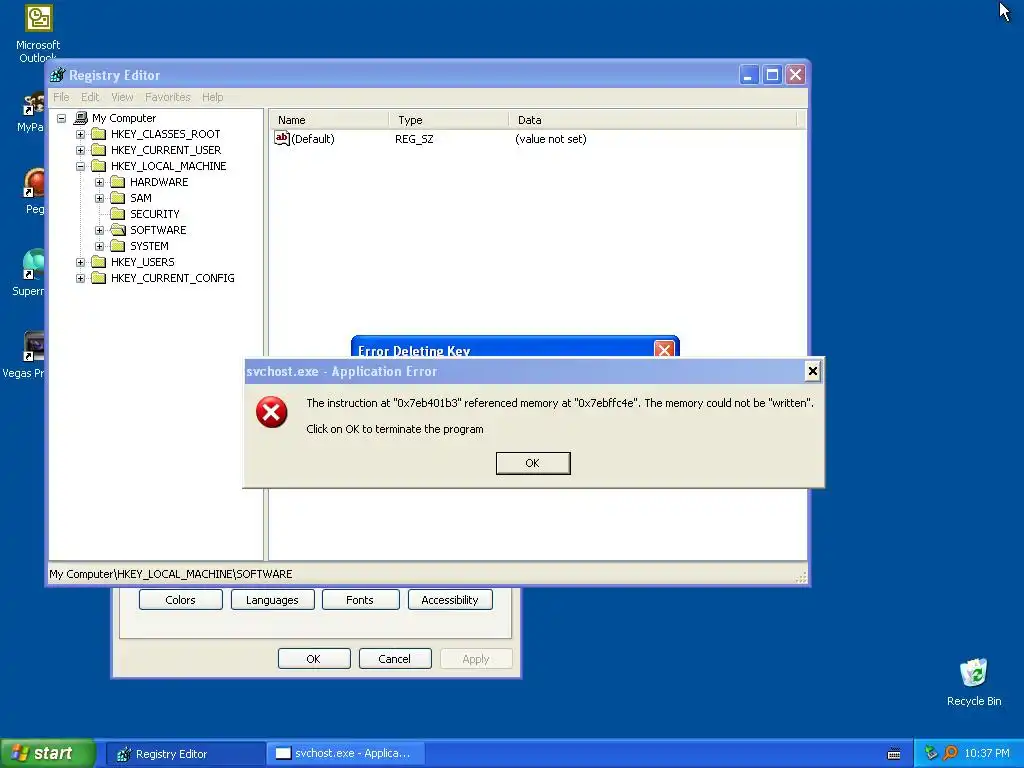Select the SAM folder icon

118,198
